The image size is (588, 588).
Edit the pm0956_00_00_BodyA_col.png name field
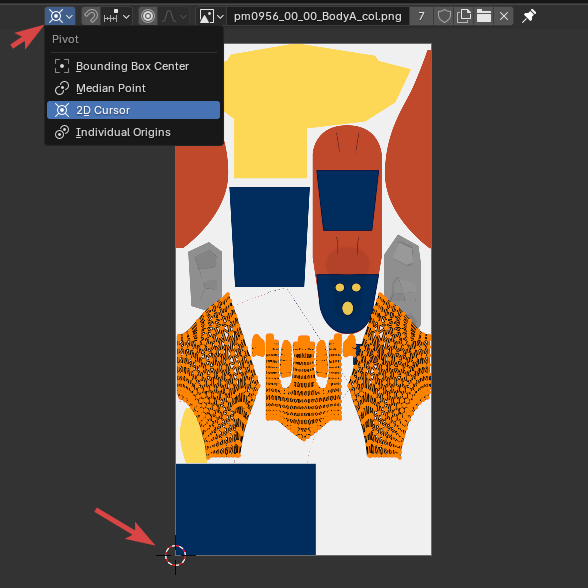tap(318, 16)
